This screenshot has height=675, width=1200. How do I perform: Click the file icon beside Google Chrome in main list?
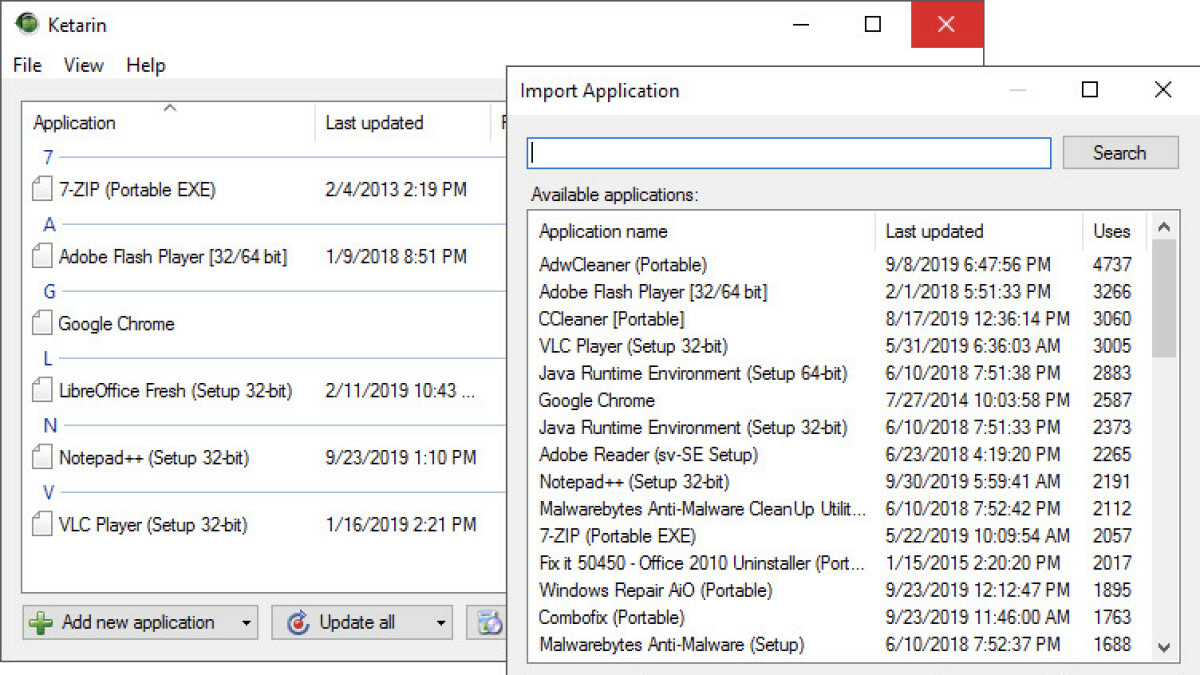[x=41, y=323]
